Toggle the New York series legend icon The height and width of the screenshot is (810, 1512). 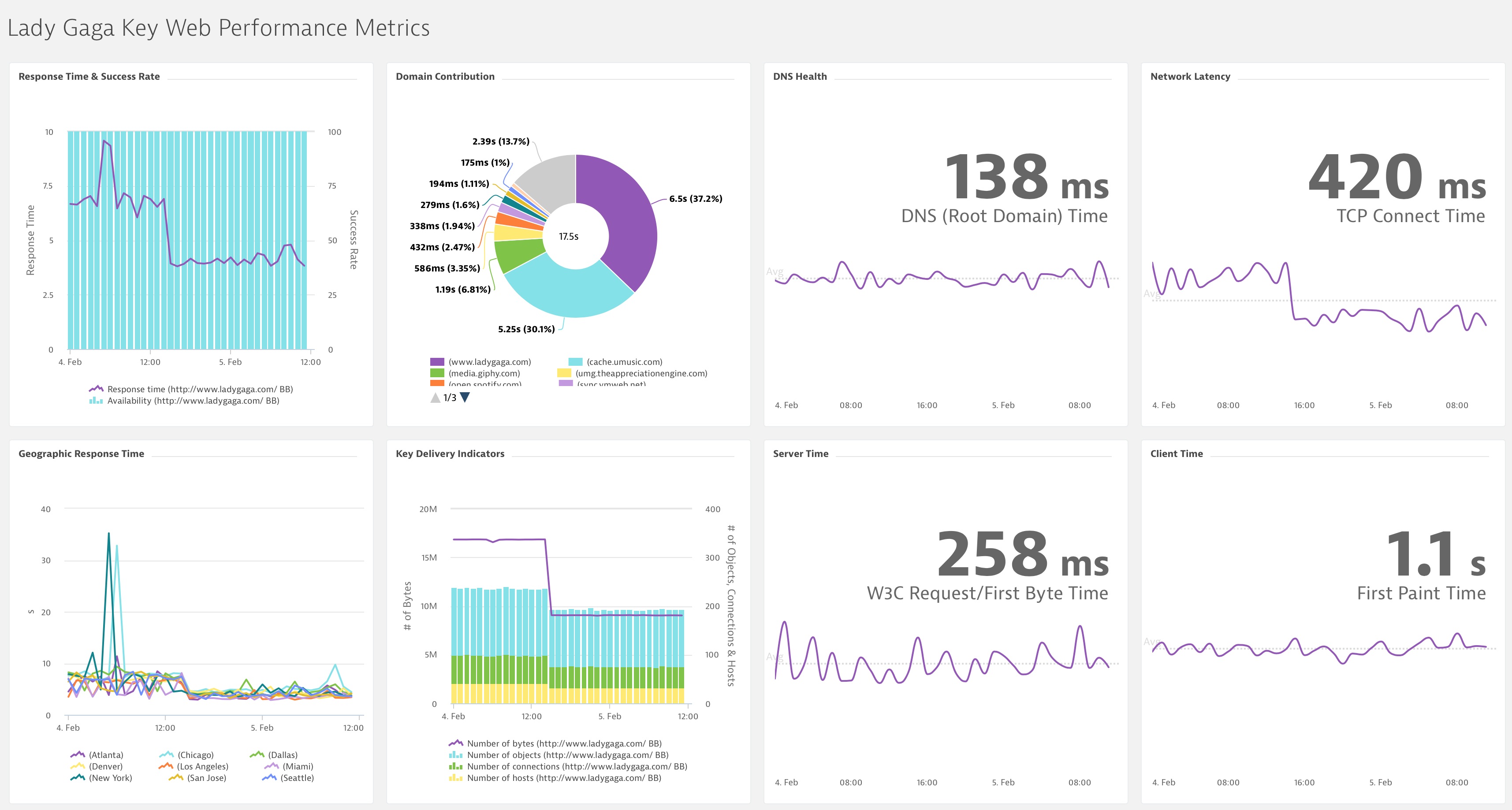[78, 778]
